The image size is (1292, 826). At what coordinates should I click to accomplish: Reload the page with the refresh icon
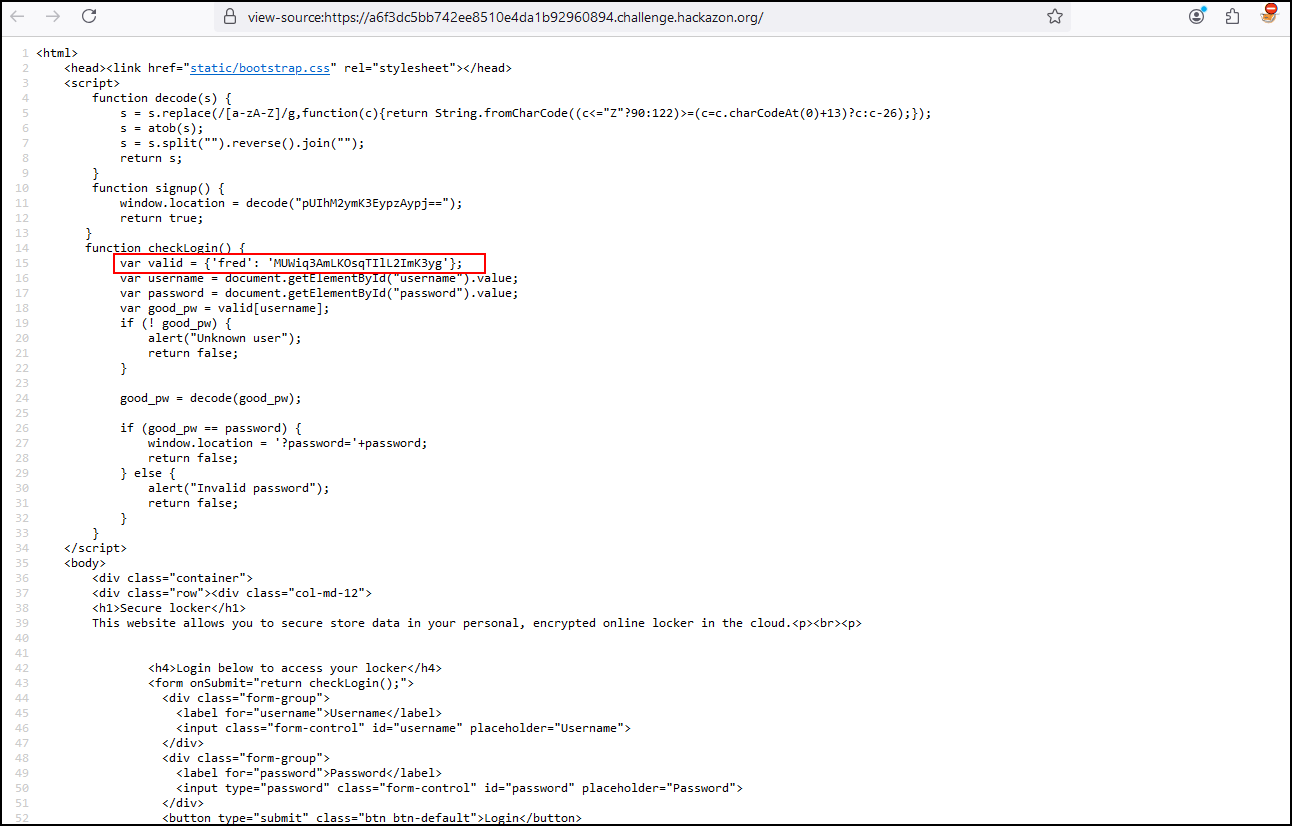(89, 17)
